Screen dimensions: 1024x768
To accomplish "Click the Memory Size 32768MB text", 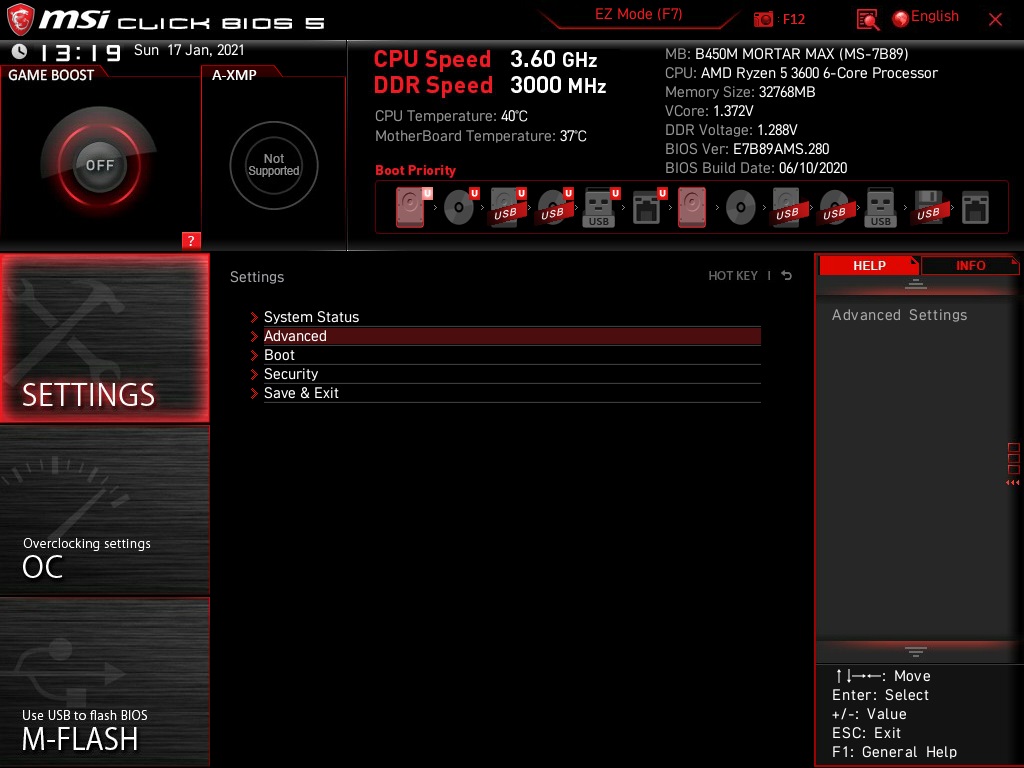I will (740, 92).
